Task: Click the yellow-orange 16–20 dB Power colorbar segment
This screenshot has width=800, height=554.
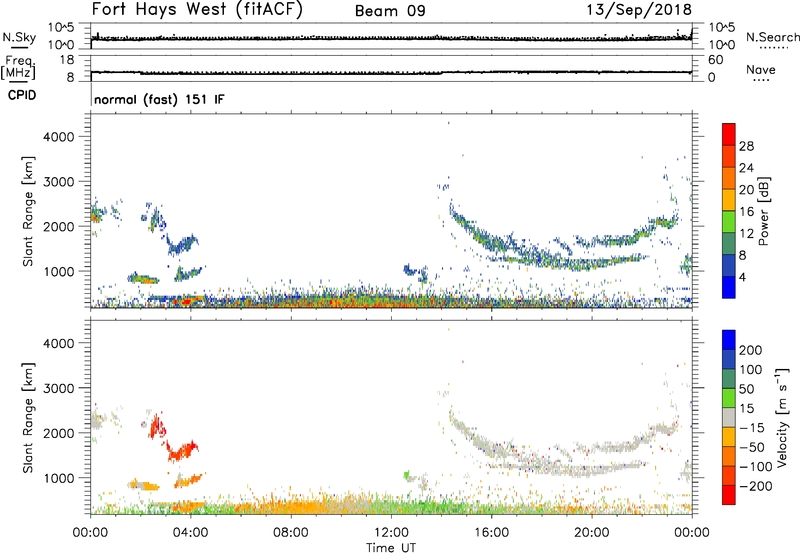Action: (x=729, y=199)
